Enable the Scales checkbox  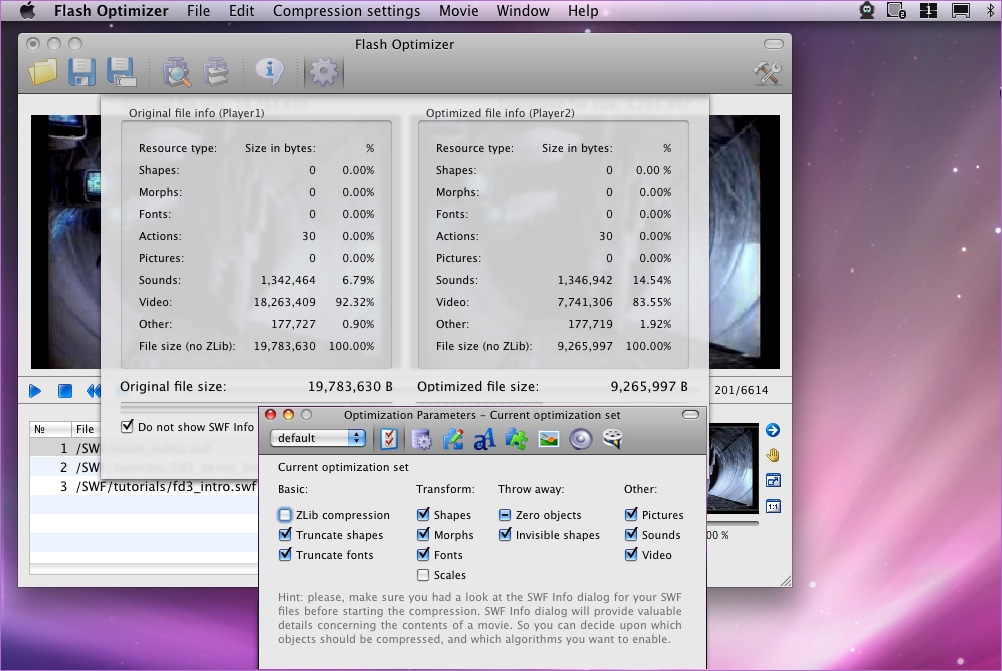click(423, 575)
